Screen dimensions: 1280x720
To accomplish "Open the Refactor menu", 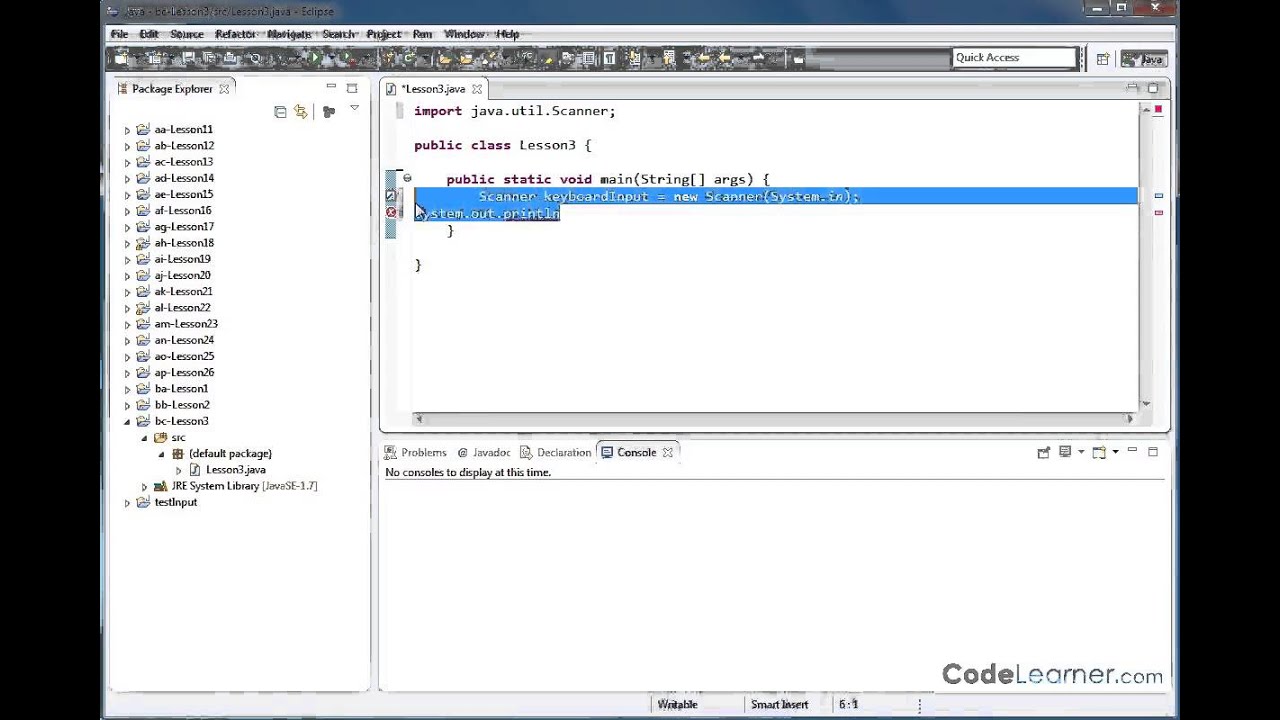I will coord(235,34).
